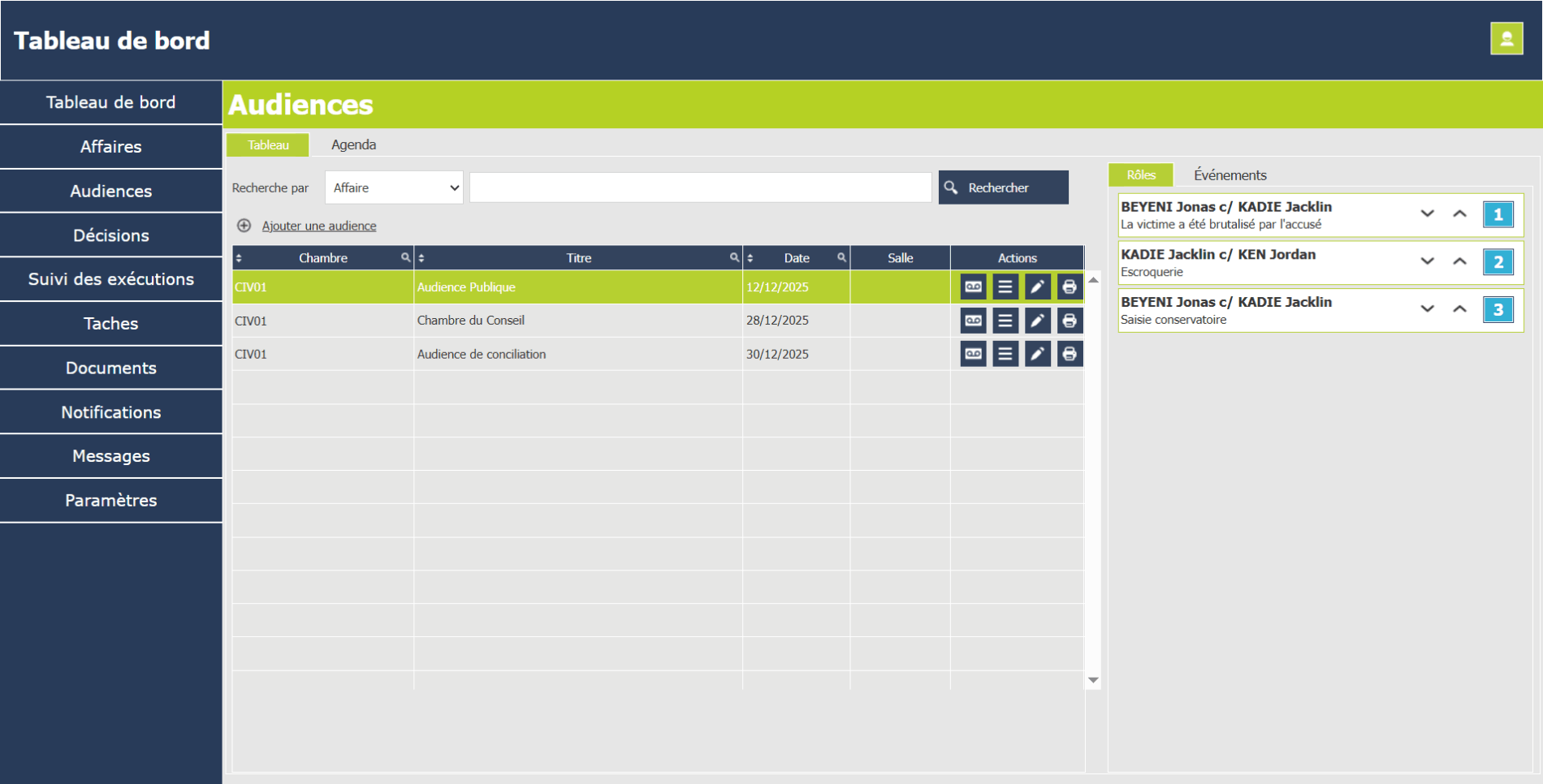This screenshot has height=784, width=1543.
Task: Open Décisions in the sidebar menu
Action: (111, 235)
